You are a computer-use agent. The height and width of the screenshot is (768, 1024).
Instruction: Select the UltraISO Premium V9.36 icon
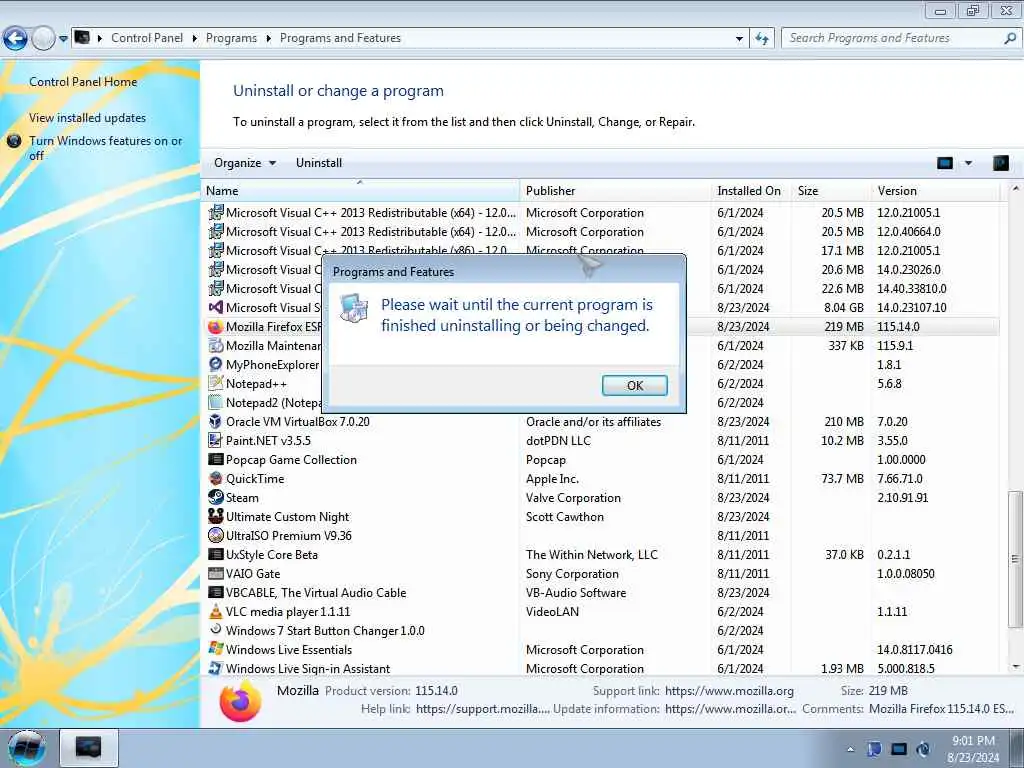coord(216,535)
